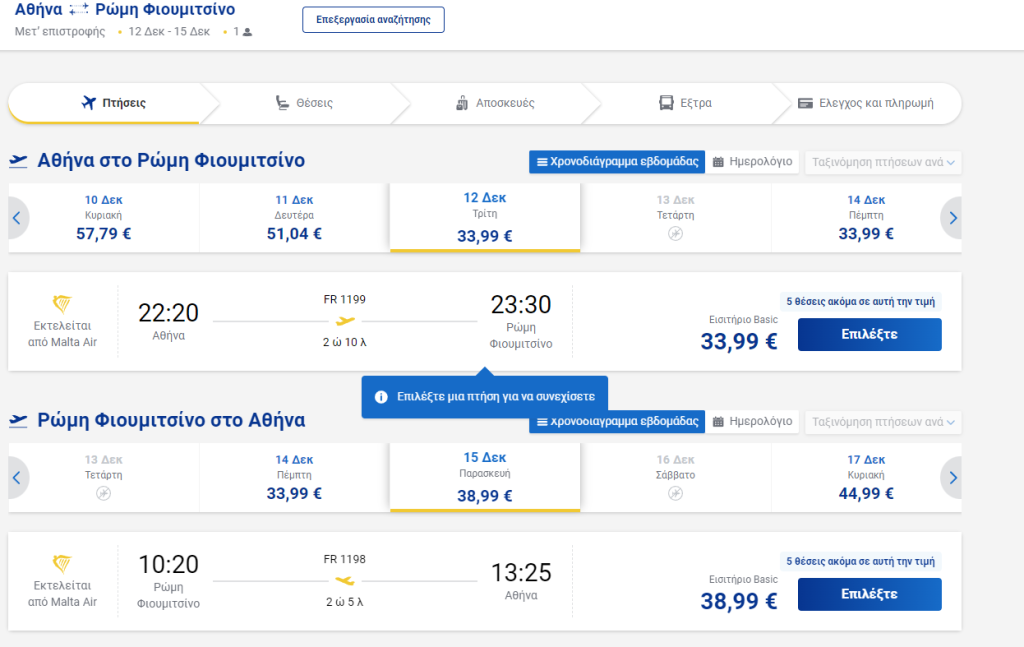
Task: Select return date 13 Δεκ Τετάρτη
Action: coord(104,478)
